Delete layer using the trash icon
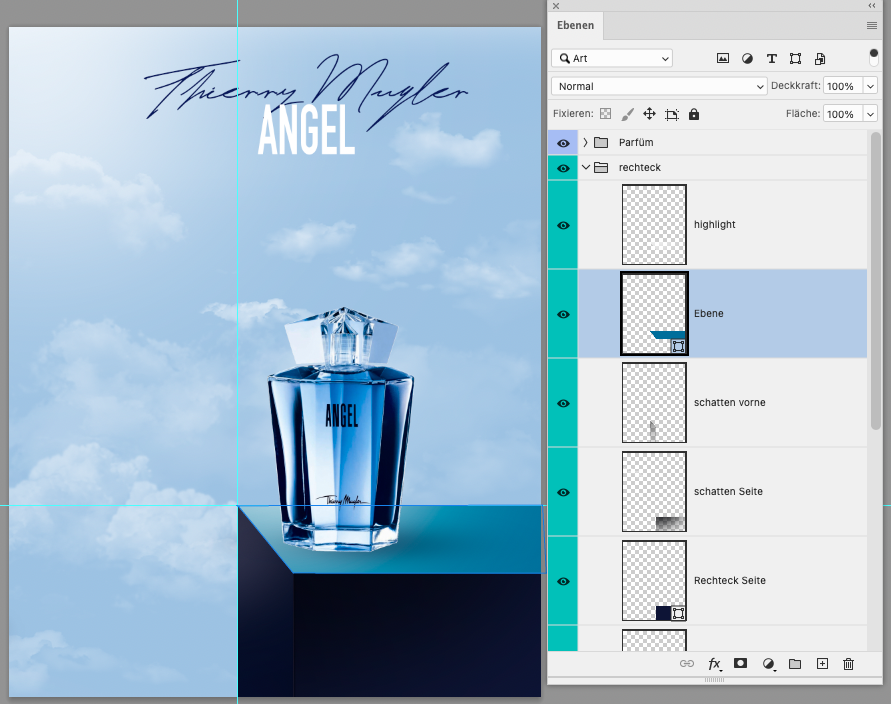Viewport: 891px width, 704px height. pyautogui.click(x=849, y=663)
